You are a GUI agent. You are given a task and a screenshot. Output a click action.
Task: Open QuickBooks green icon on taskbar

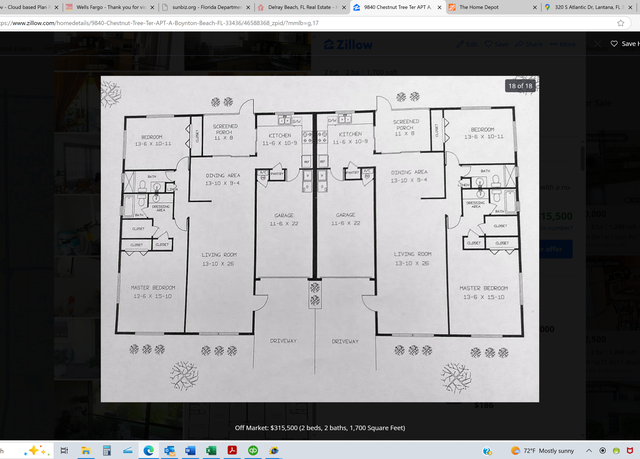253,450
